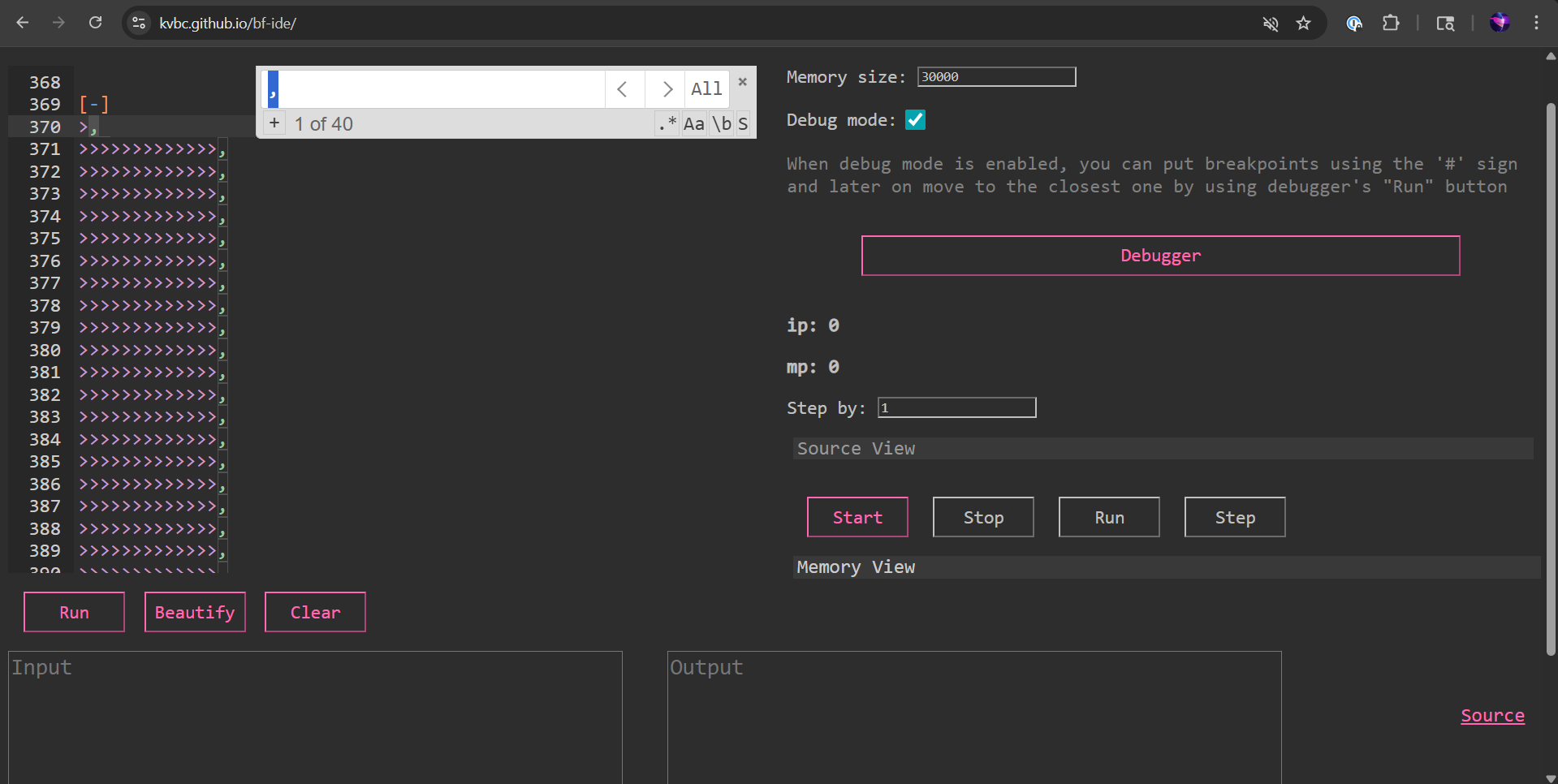1558x784 pixels.
Task: Open the browser extensions puzzle icon
Action: (x=1391, y=24)
